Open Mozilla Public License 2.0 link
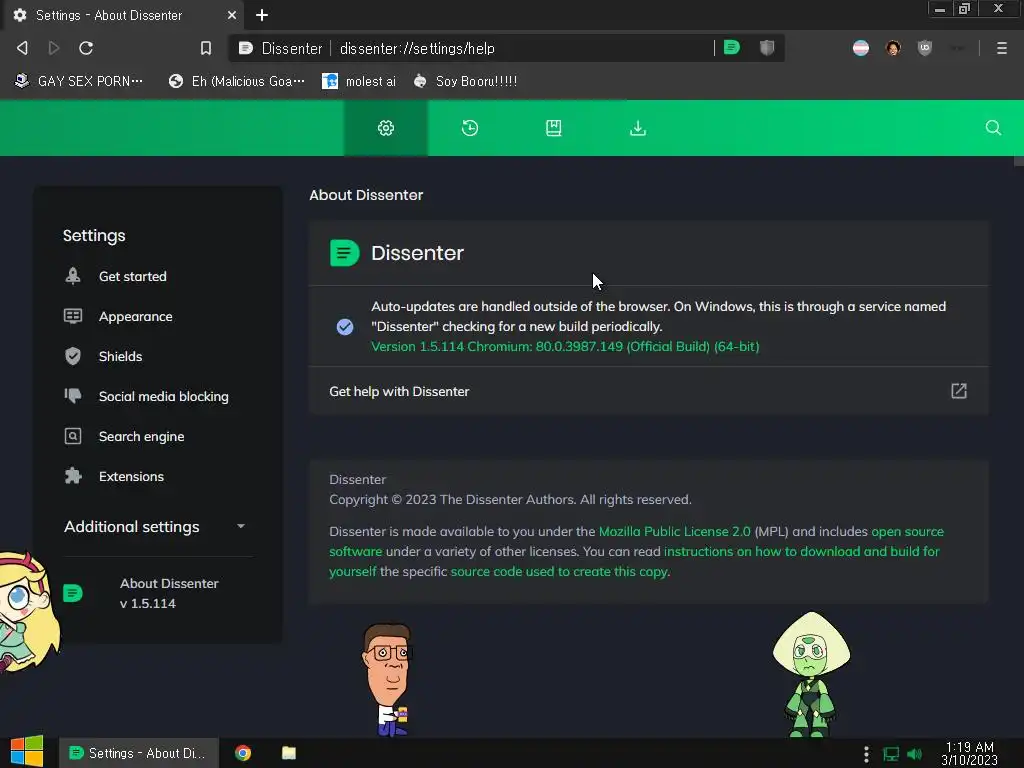This screenshot has height=768, width=1024. (675, 532)
